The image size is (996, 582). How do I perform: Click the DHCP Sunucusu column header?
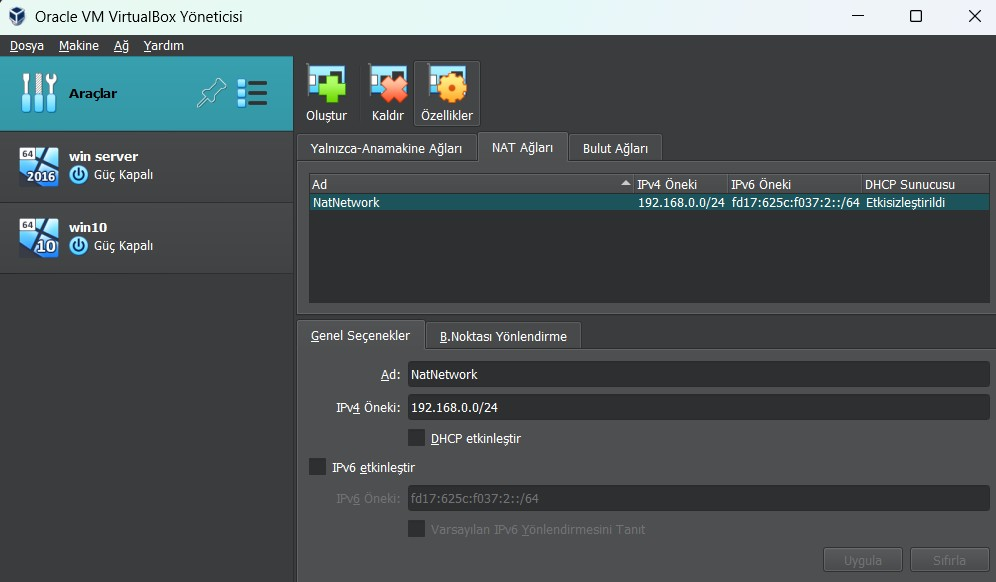(x=925, y=184)
